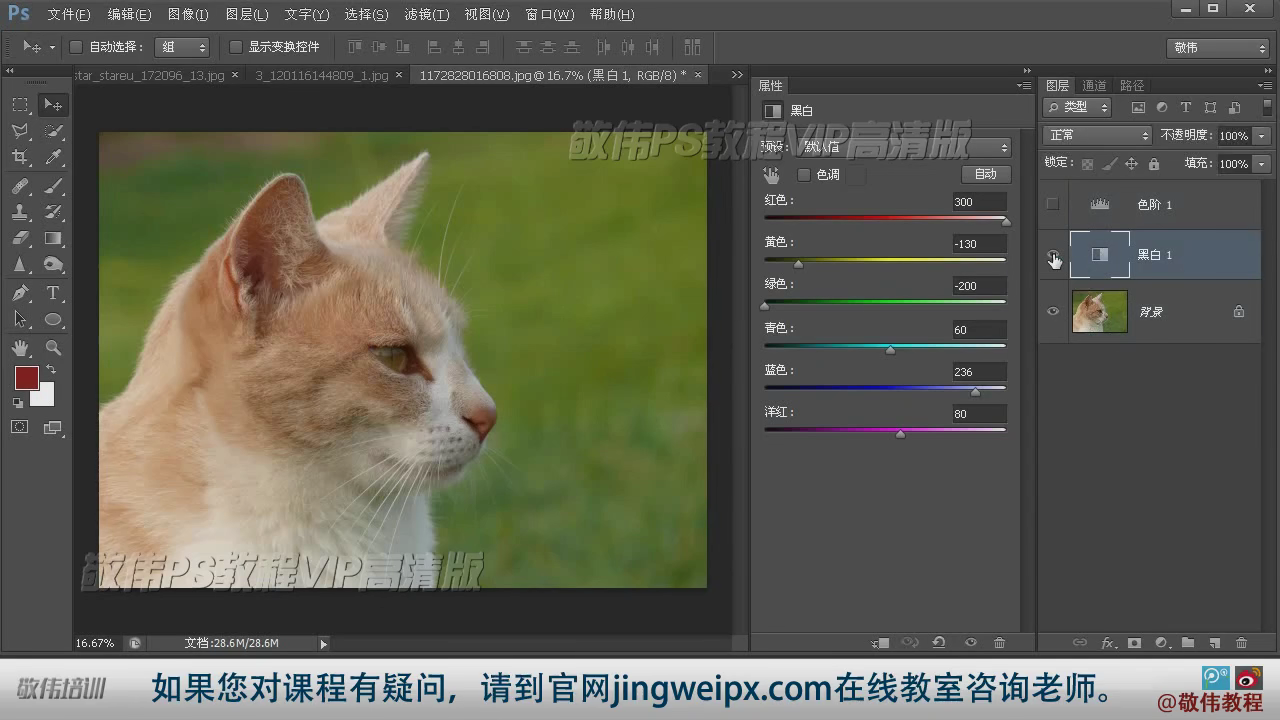Select the Hand tool in the toolbox
The image size is (1280, 720).
coord(20,348)
